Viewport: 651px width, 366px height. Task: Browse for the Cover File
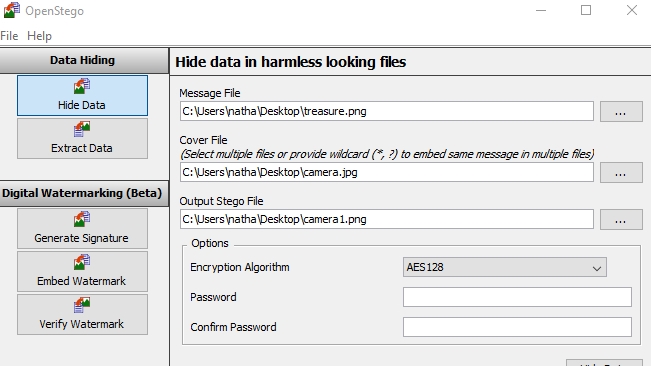[621, 172]
